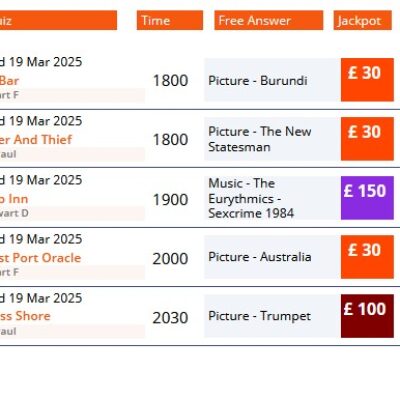
Task: Open the venue link ending in 'Inn'
Action: 14,199
